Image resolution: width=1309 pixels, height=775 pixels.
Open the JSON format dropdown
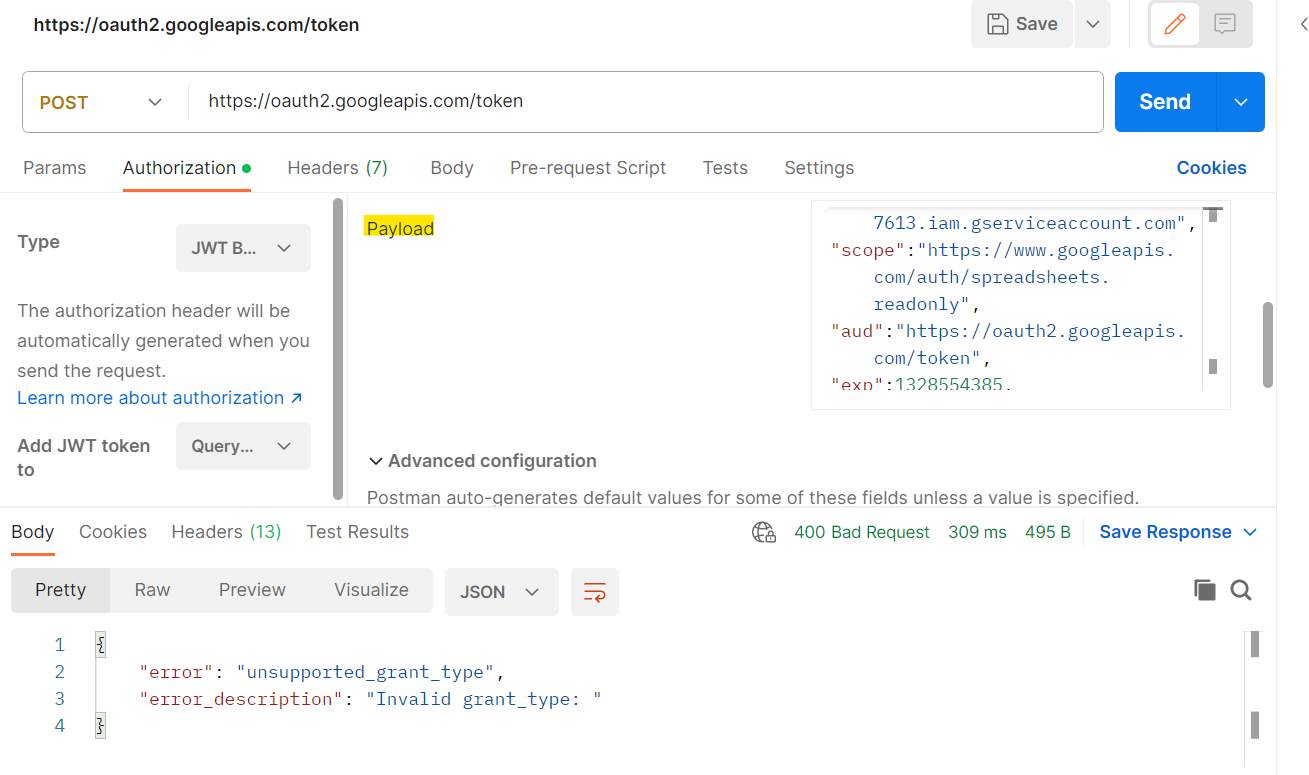coord(501,592)
